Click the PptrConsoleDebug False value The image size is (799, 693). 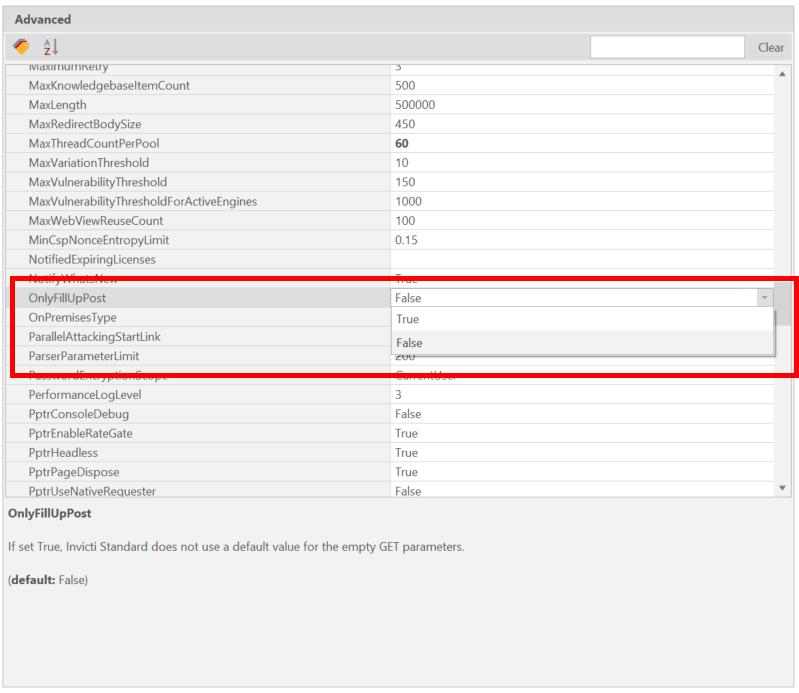click(408, 414)
